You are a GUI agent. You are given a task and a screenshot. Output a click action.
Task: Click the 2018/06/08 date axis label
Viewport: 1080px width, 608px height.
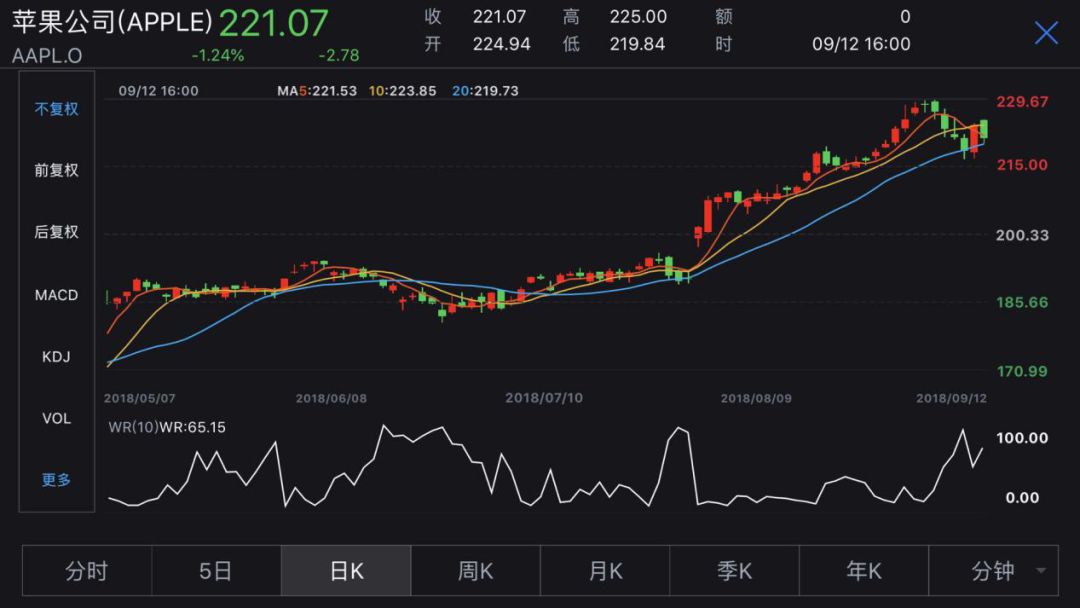331,398
